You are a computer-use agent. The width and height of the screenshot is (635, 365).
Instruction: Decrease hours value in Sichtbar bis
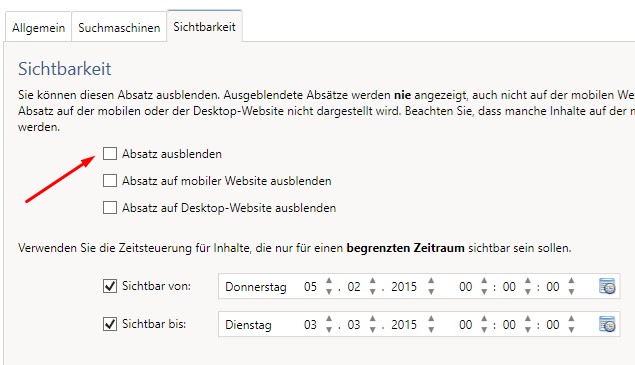[x=484, y=329]
